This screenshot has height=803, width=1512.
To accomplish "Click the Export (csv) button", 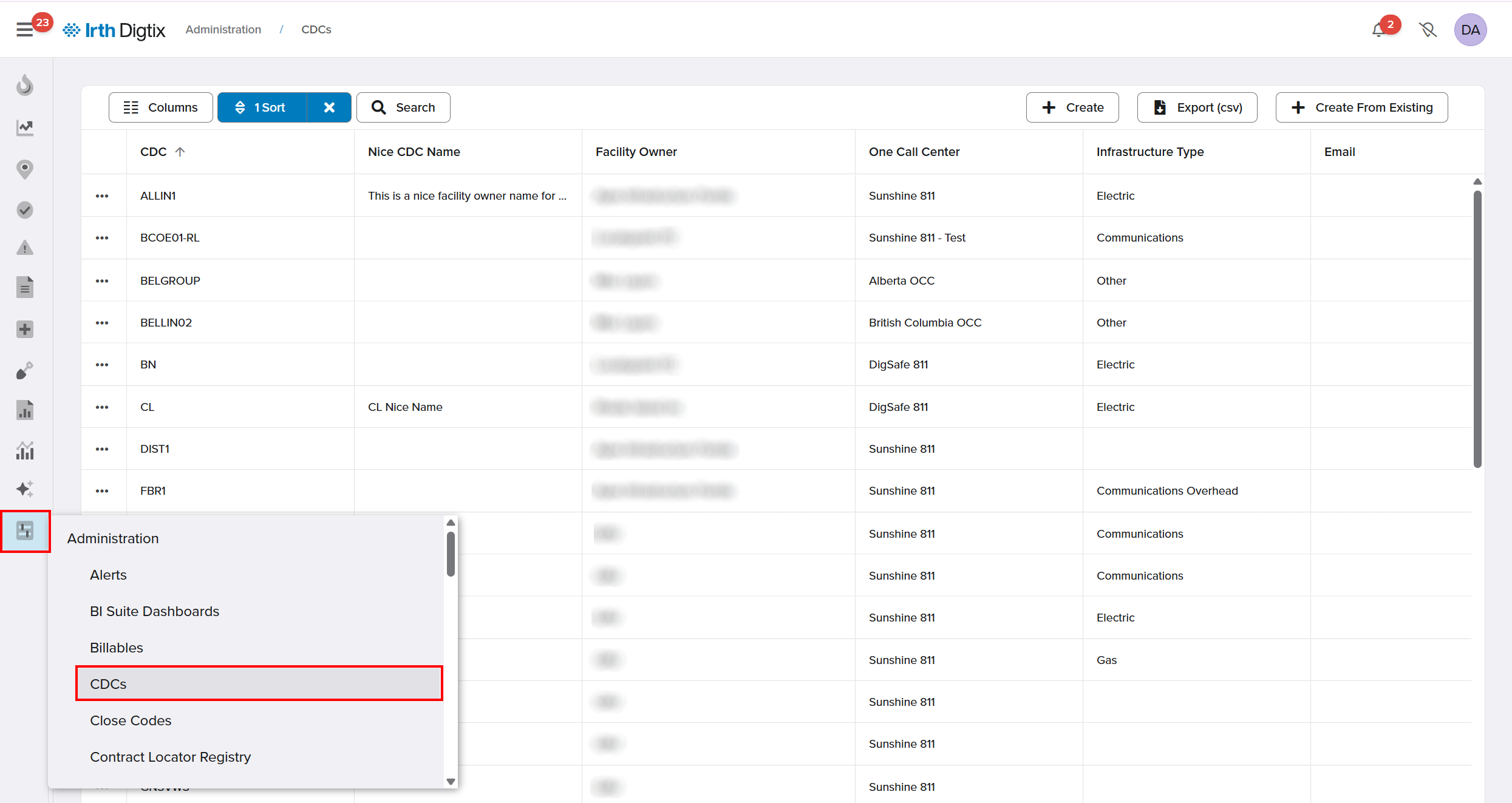I will (x=1197, y=107).
